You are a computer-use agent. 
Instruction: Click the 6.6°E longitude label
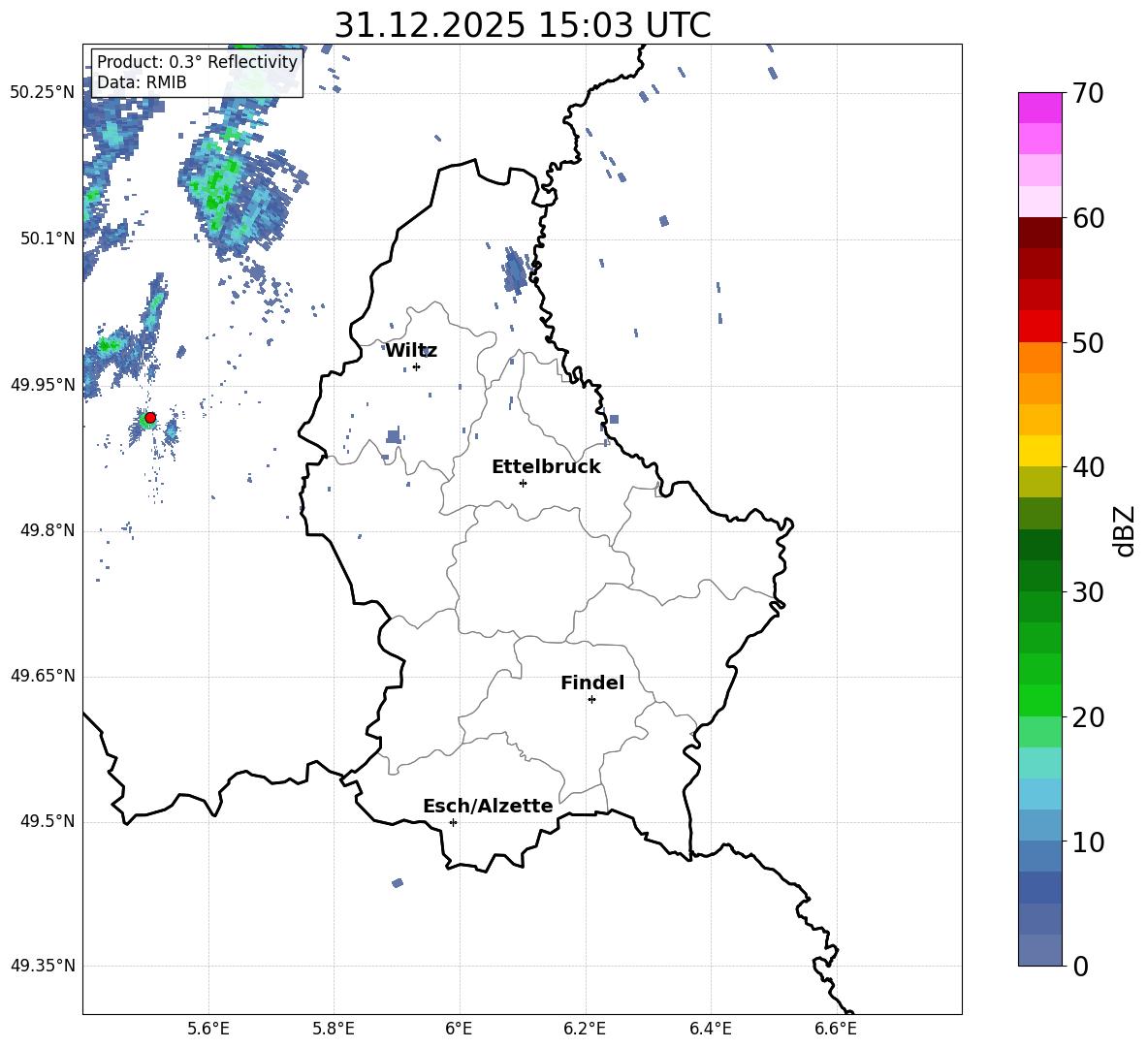click(x=836, y=1029)
